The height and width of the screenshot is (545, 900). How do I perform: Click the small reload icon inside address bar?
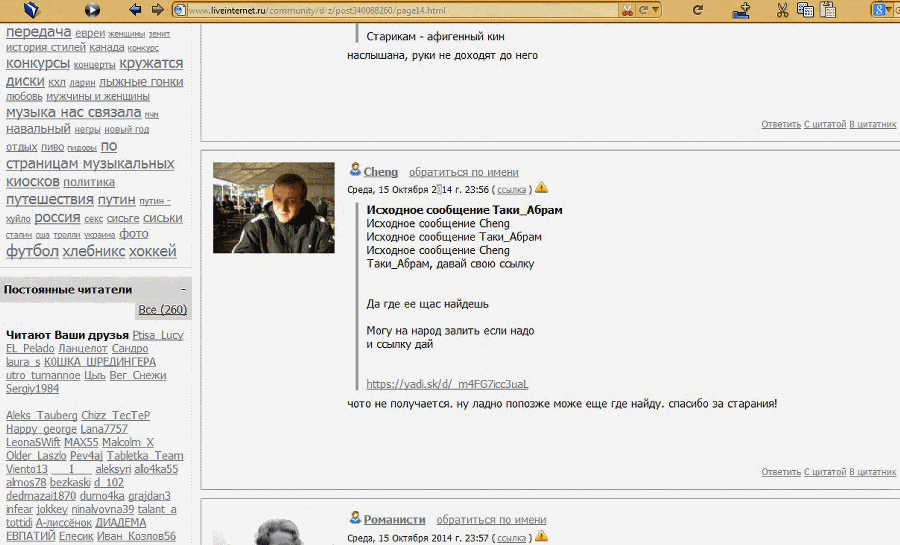tap(643, 10)
